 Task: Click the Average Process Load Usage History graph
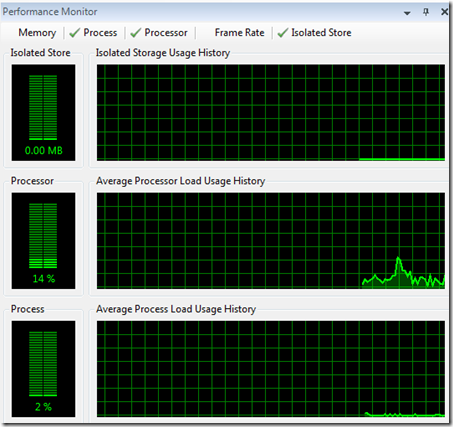click(x=271, y=369)
